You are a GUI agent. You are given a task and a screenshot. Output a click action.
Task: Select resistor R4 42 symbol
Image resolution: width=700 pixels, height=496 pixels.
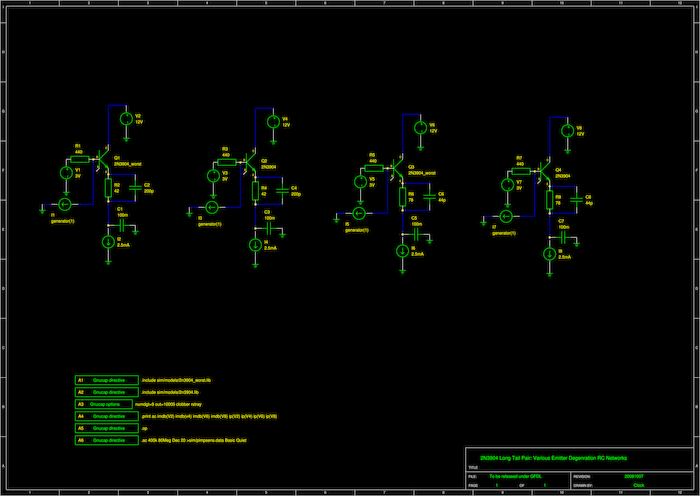(255, 191)
